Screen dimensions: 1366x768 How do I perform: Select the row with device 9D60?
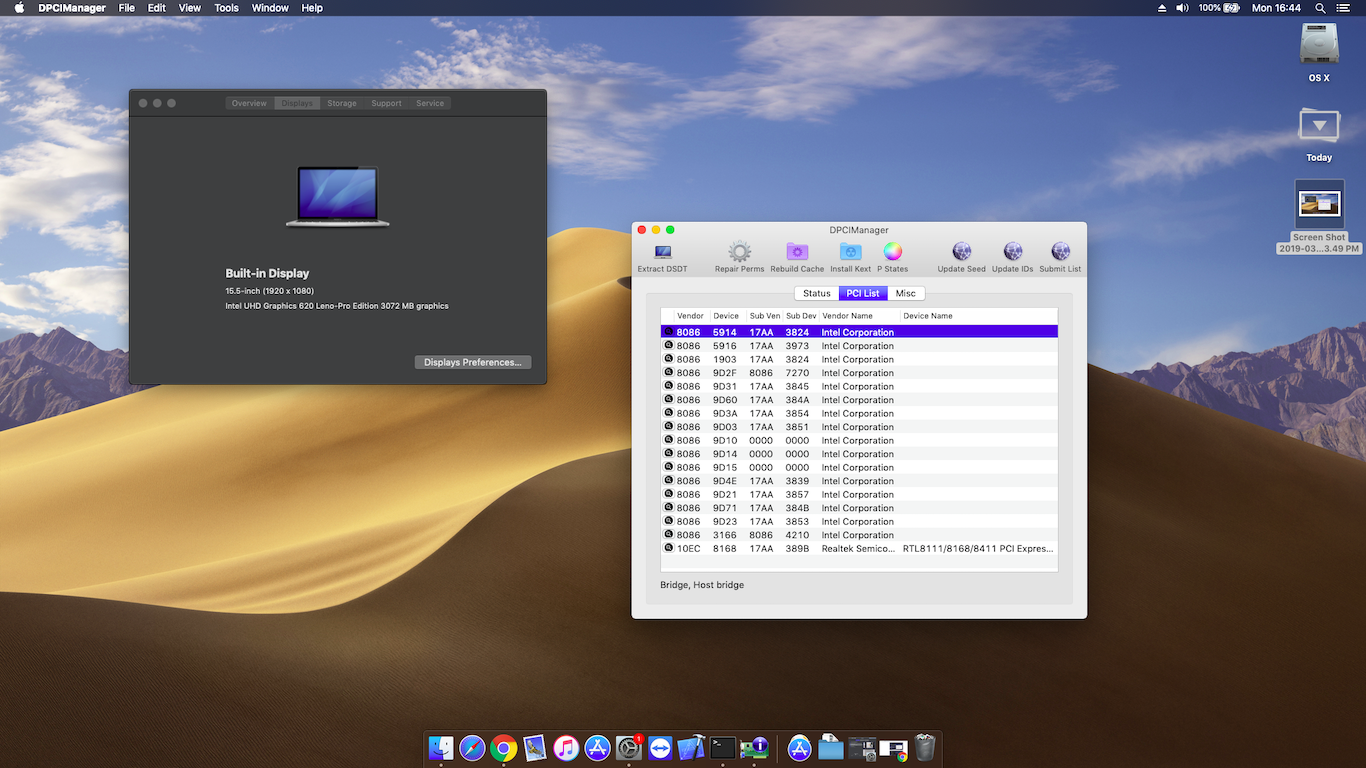pos(859,400)
